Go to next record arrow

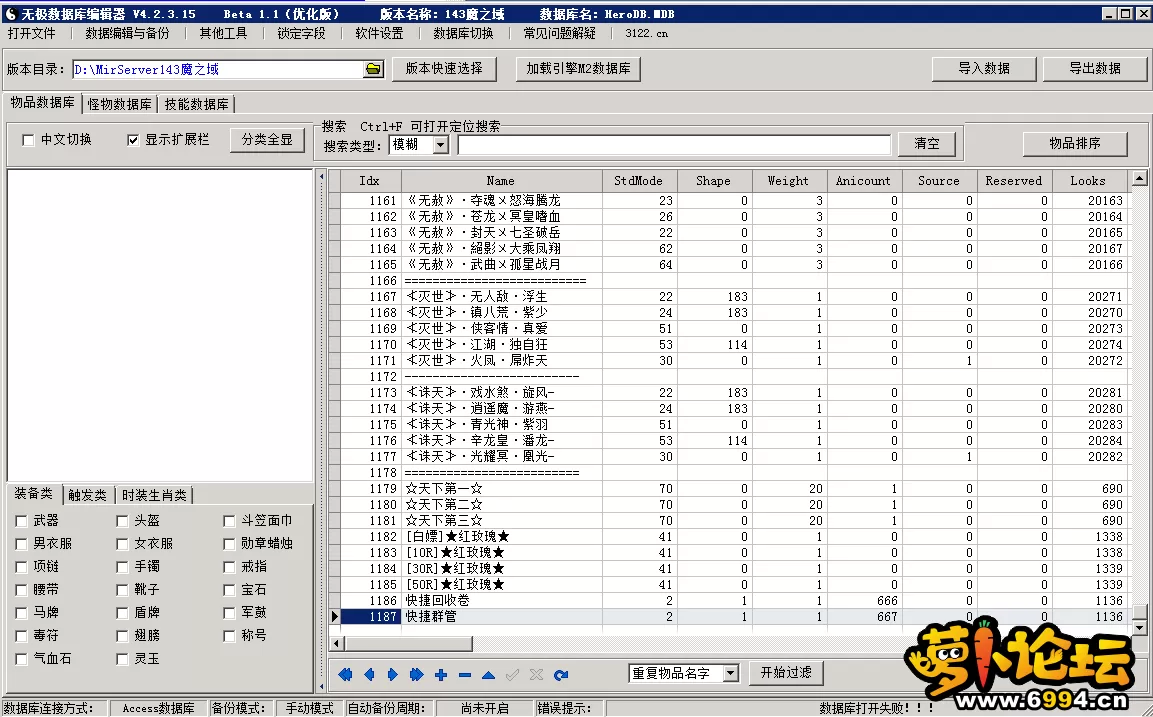tap(393, 674)
